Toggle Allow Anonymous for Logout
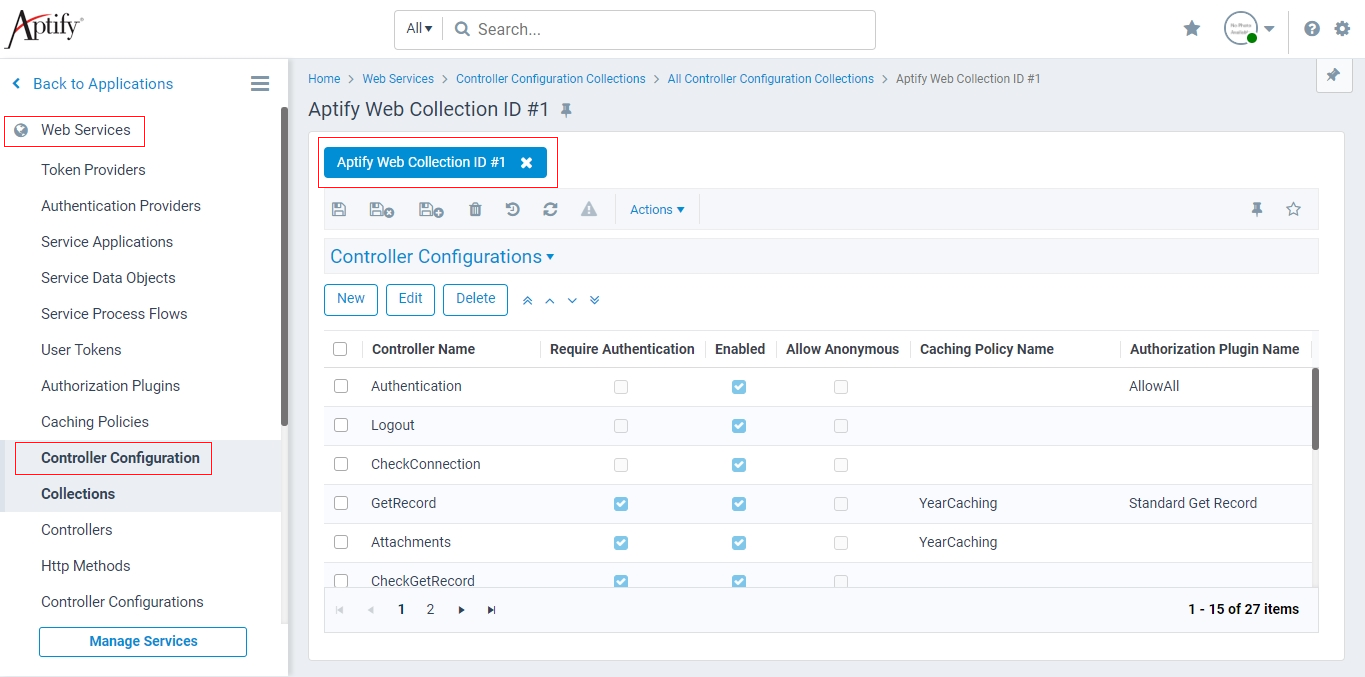Screen dimensions: 1365x677 [841, 425]
